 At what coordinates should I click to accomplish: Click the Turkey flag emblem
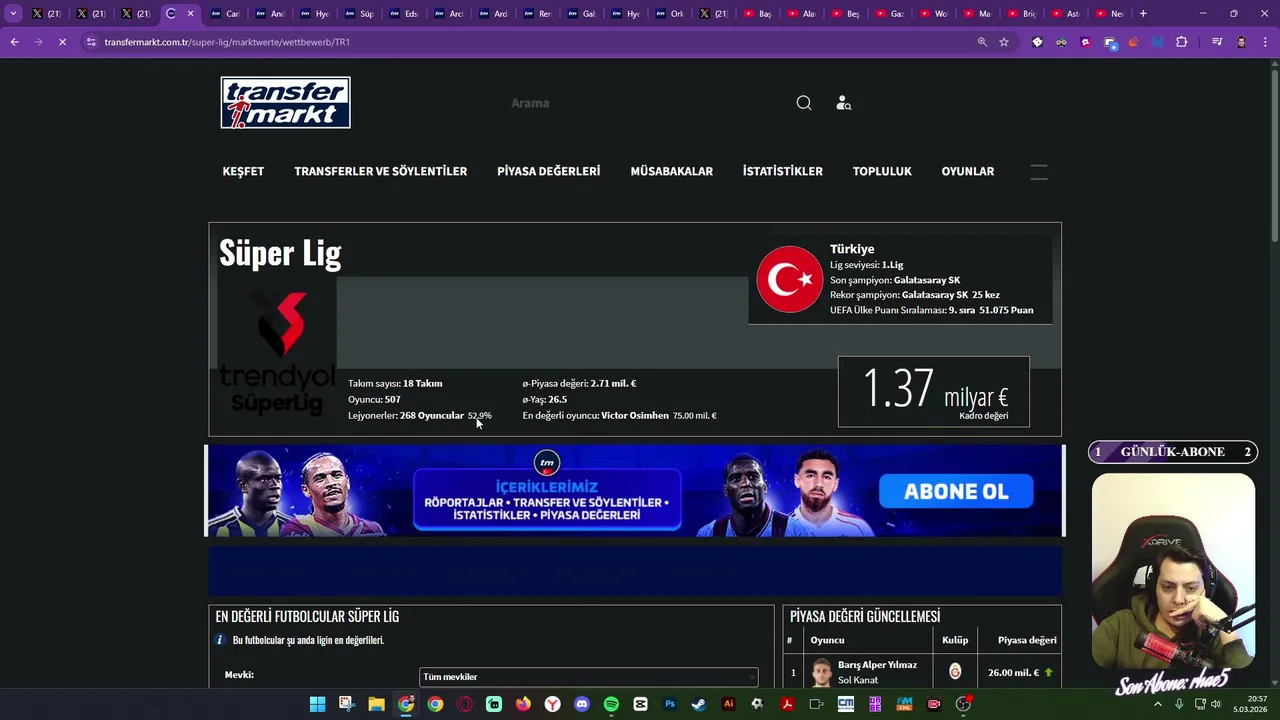789,279
